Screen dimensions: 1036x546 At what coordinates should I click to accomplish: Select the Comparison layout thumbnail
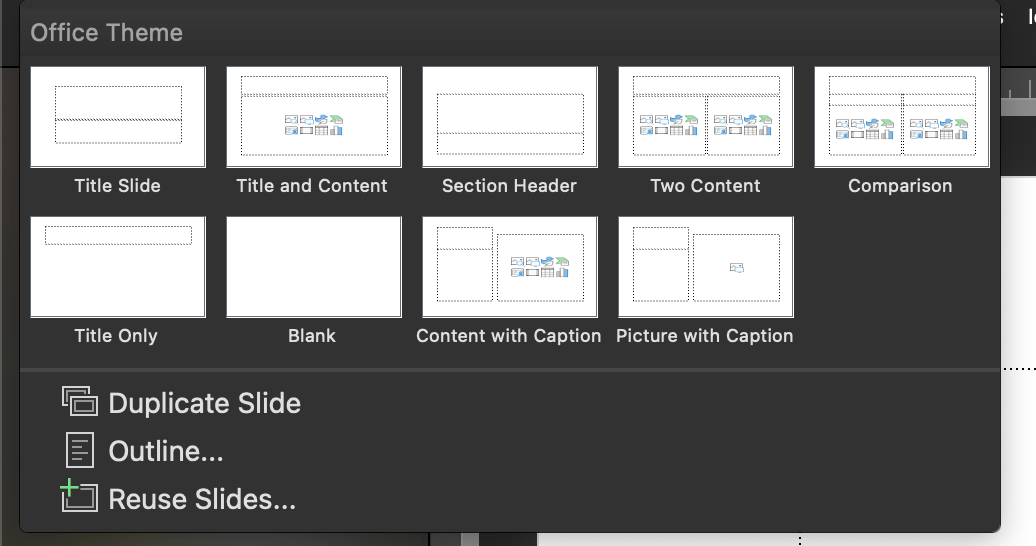(902, 117)
